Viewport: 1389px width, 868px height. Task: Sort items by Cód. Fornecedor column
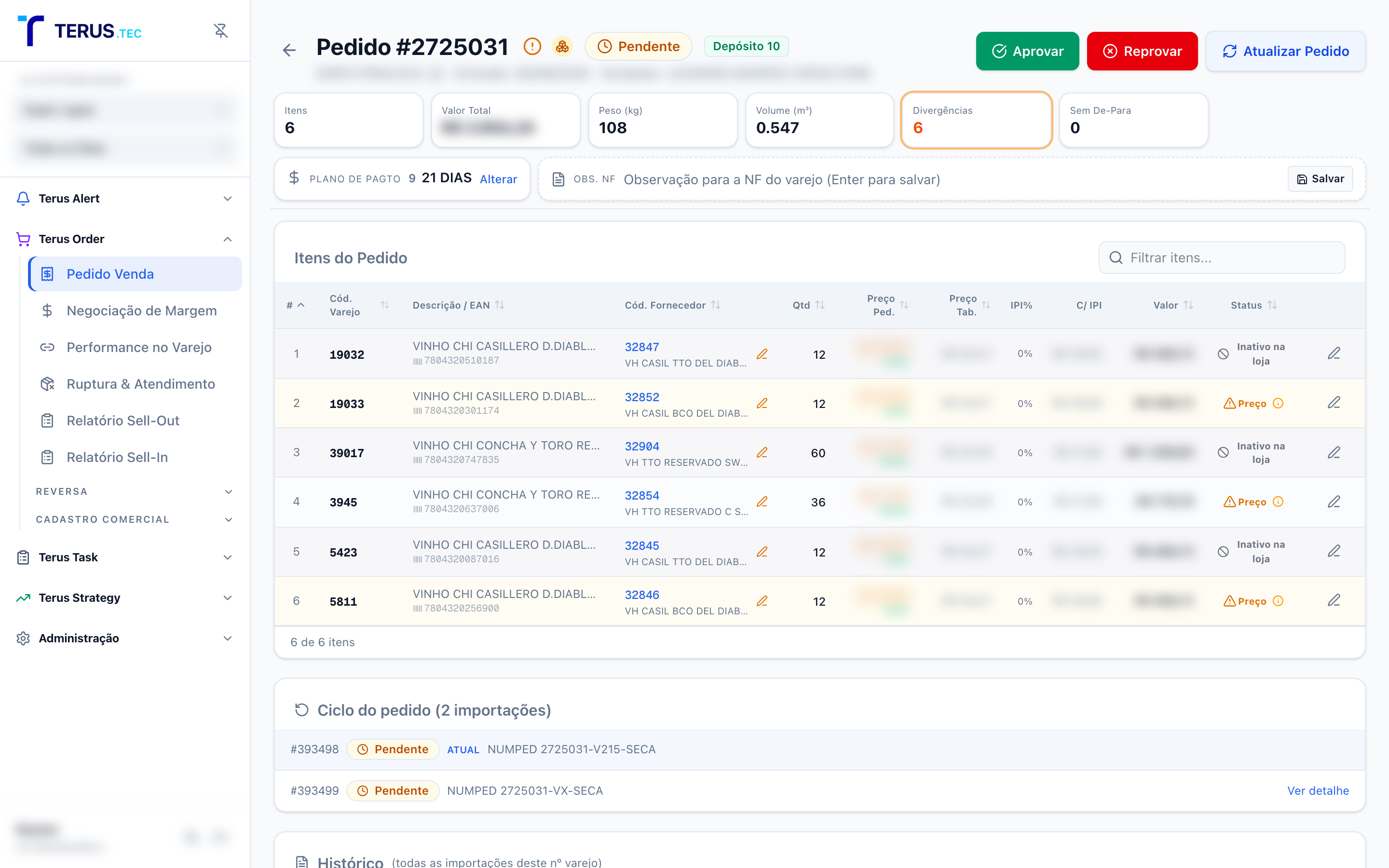716,305
